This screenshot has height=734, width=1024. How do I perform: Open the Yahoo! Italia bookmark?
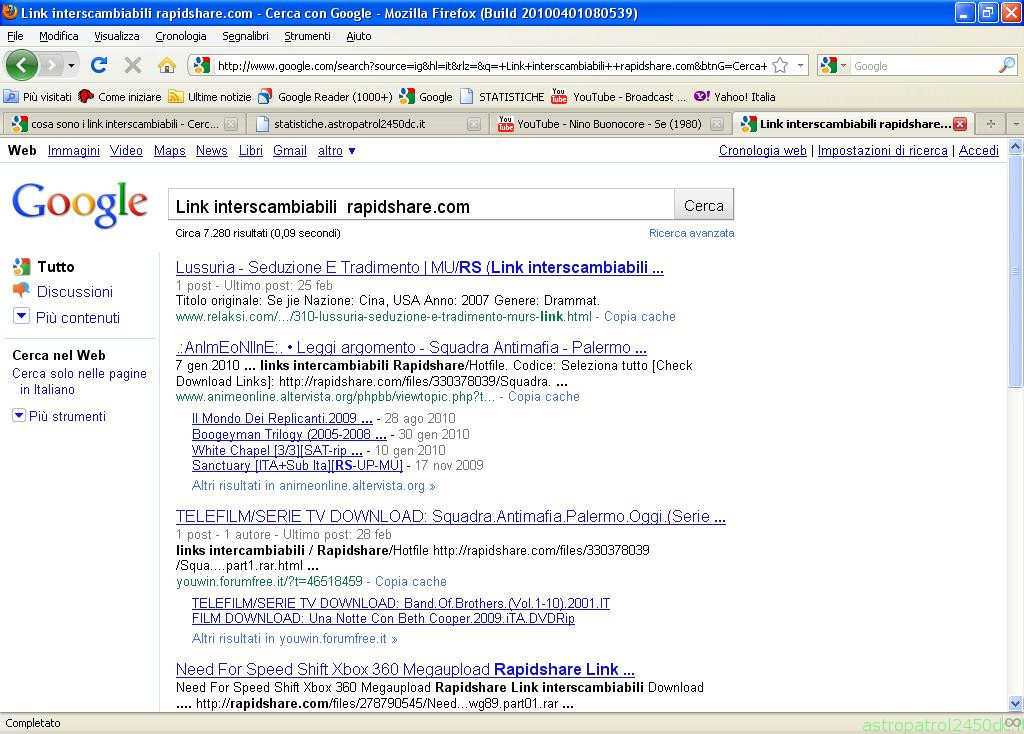tap(735, 97)
